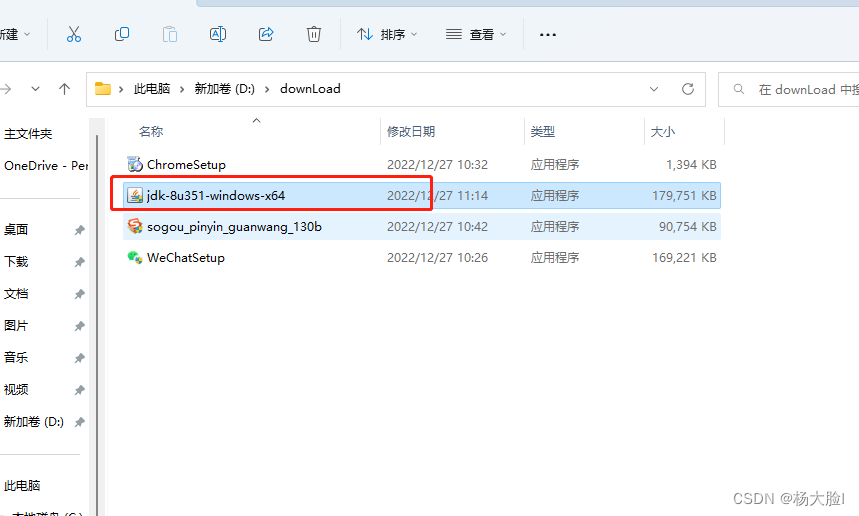This screenshot has width=859, height=516.
Task: Click the WeChatSetup installer icon
Action: click(135, 257)
